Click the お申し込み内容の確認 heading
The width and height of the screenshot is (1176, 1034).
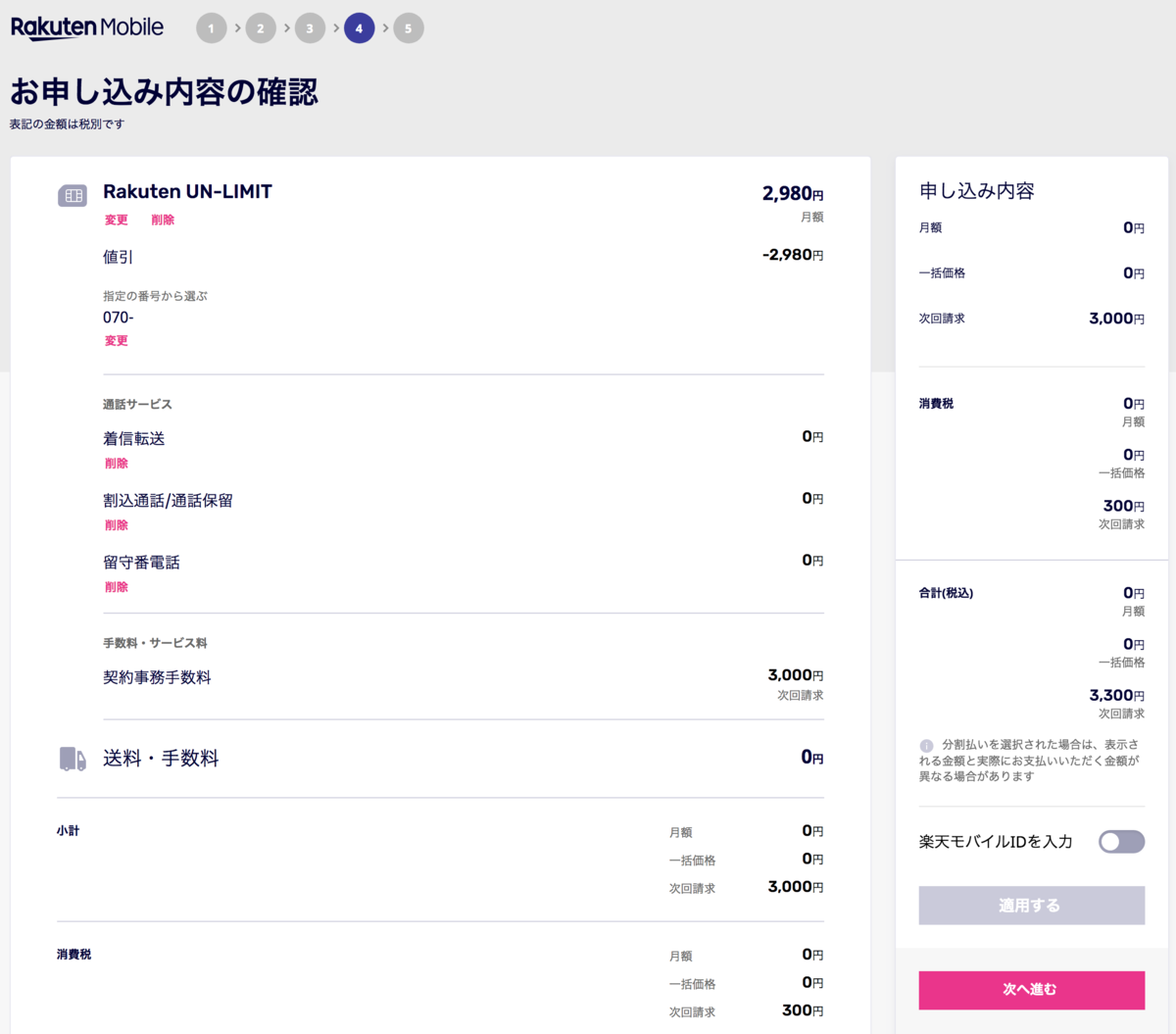(164, 92)
